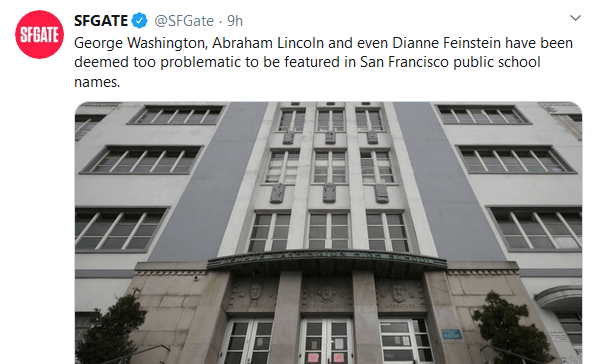Click the word 'names.' ending the tweet
The image size is (598, 364).
pyautogui.click(x=97, y=82)
